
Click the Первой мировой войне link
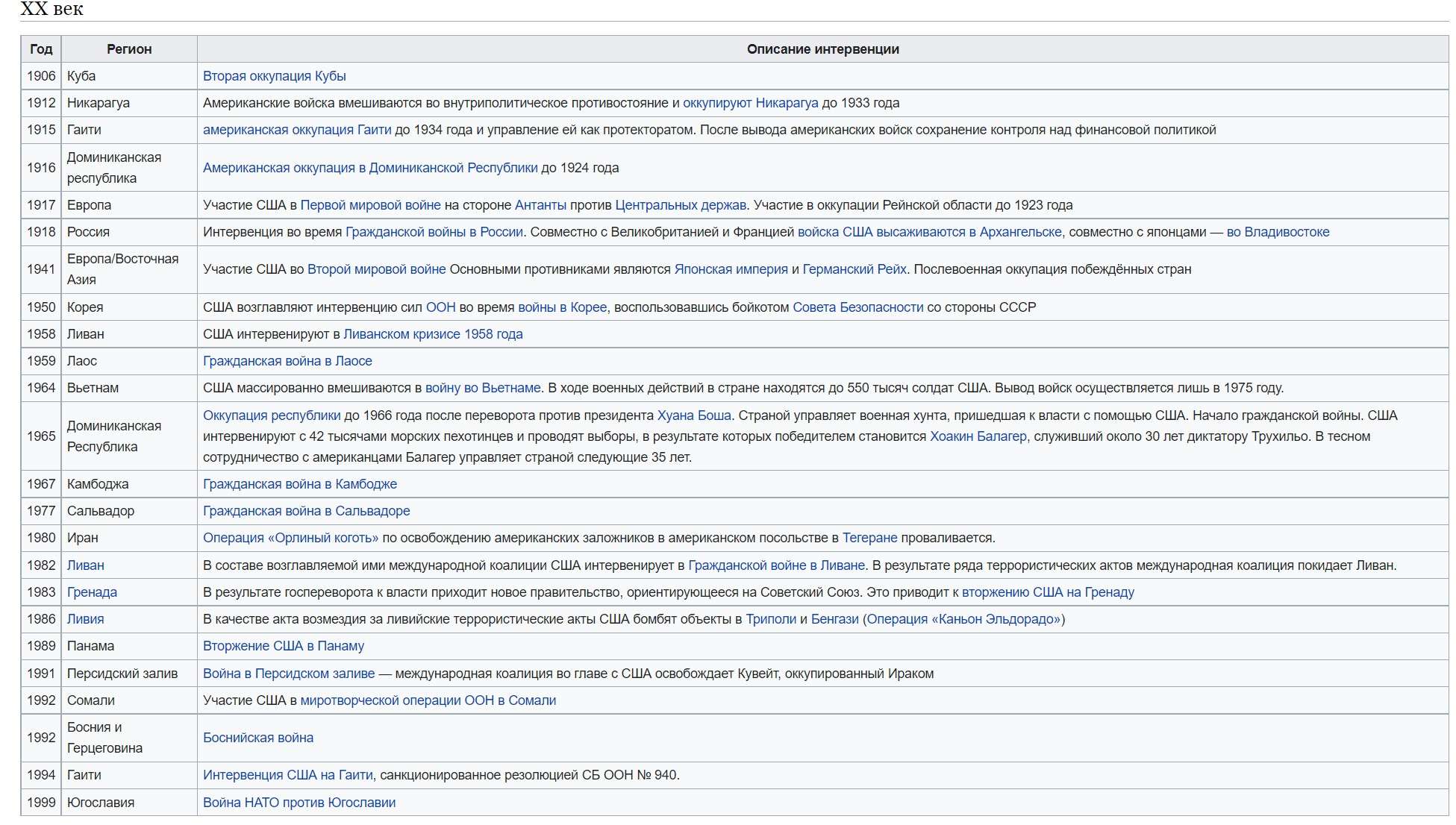[x=370, y=205]
